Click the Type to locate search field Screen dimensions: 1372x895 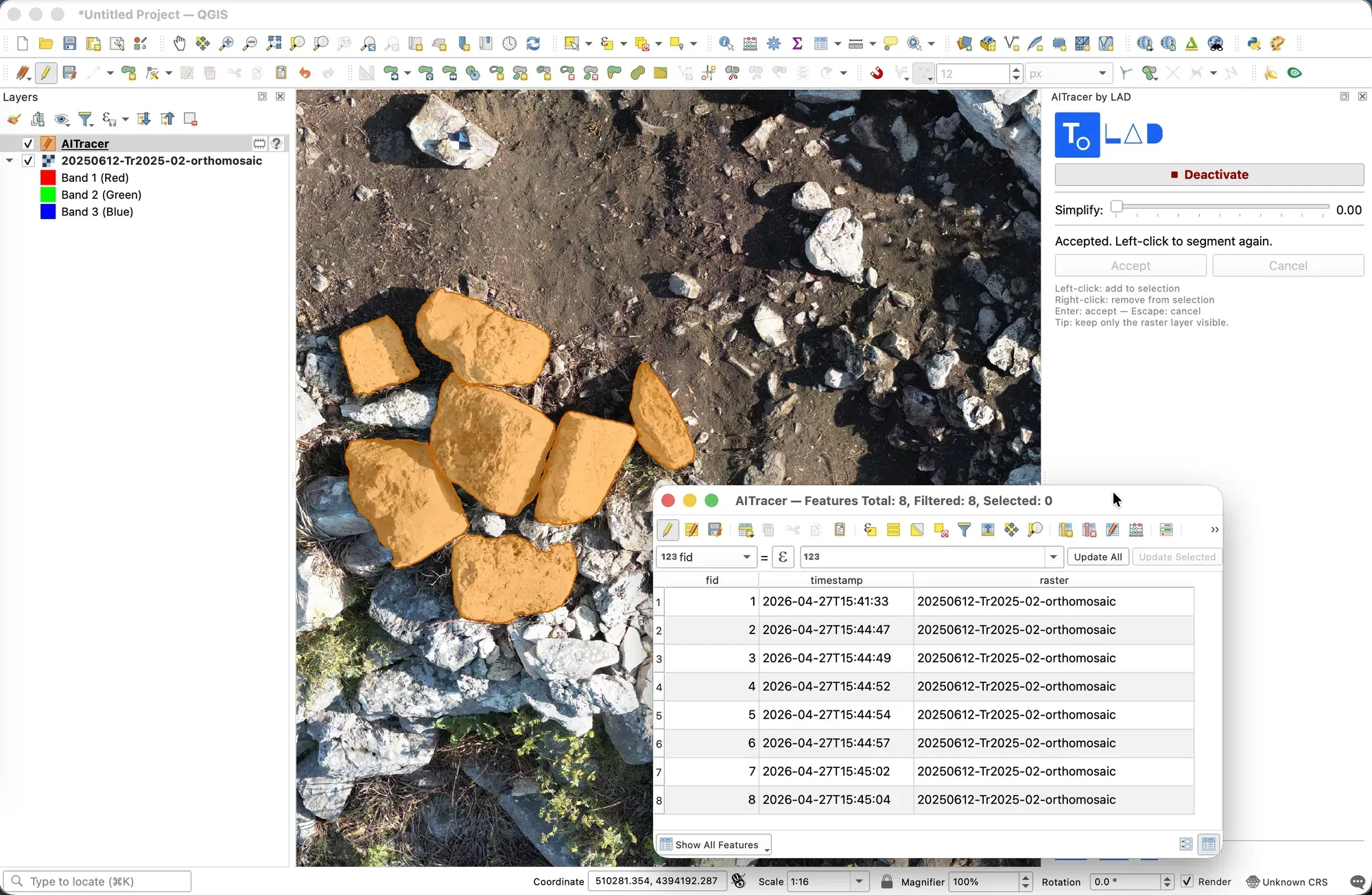coord(97,881)
